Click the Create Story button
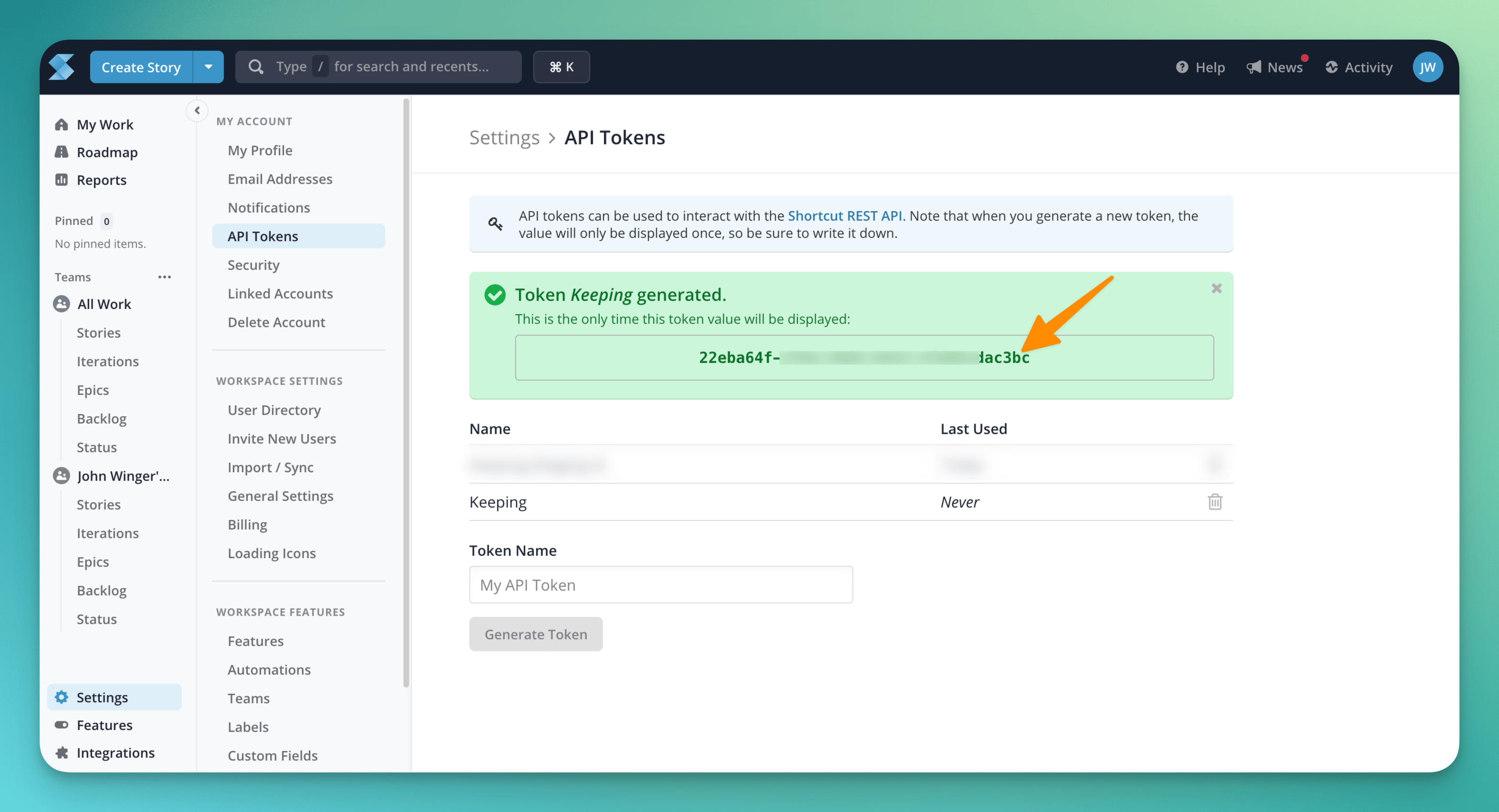 pos(141,67)
